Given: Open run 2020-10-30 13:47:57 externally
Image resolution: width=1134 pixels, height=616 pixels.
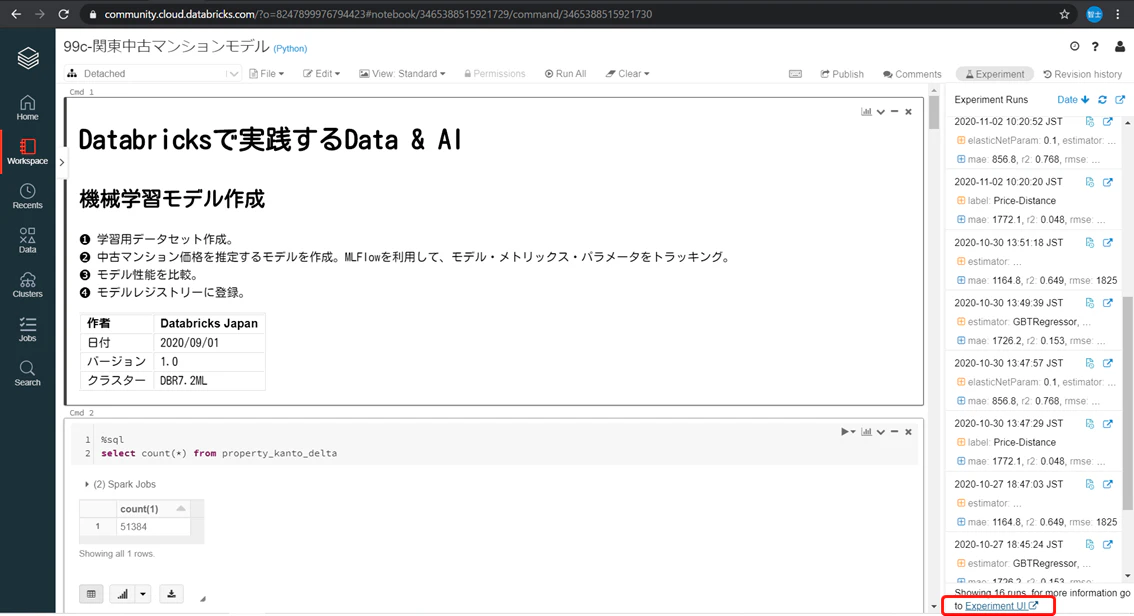Looking at the screenshot, I should click(1107, 363).
